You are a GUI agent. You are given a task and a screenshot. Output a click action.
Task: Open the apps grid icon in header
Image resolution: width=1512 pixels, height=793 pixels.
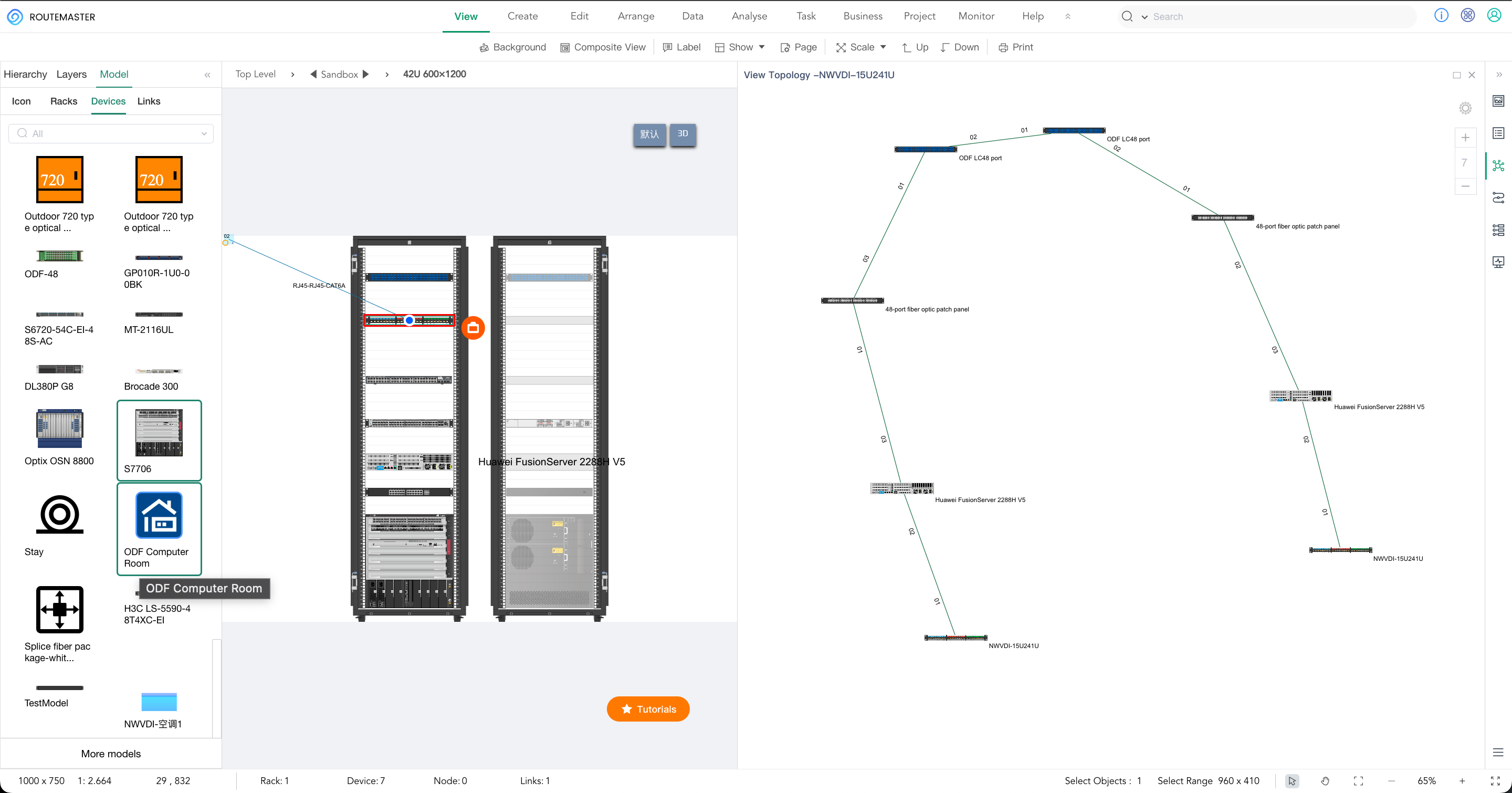click(1467, 16)
